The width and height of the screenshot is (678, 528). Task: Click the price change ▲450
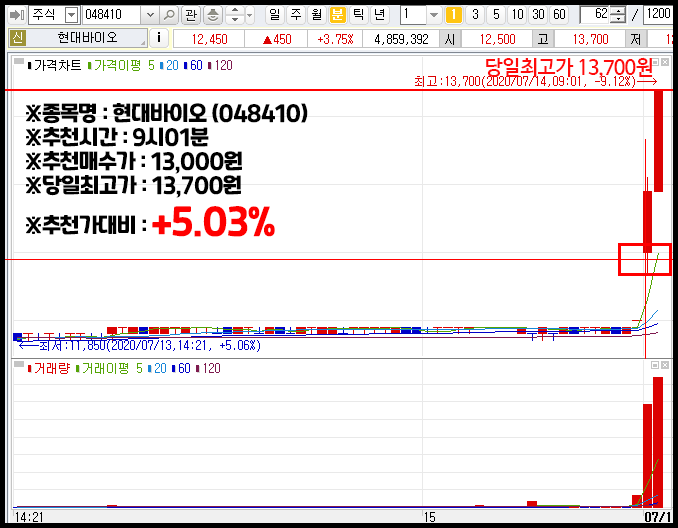(277, 39)
